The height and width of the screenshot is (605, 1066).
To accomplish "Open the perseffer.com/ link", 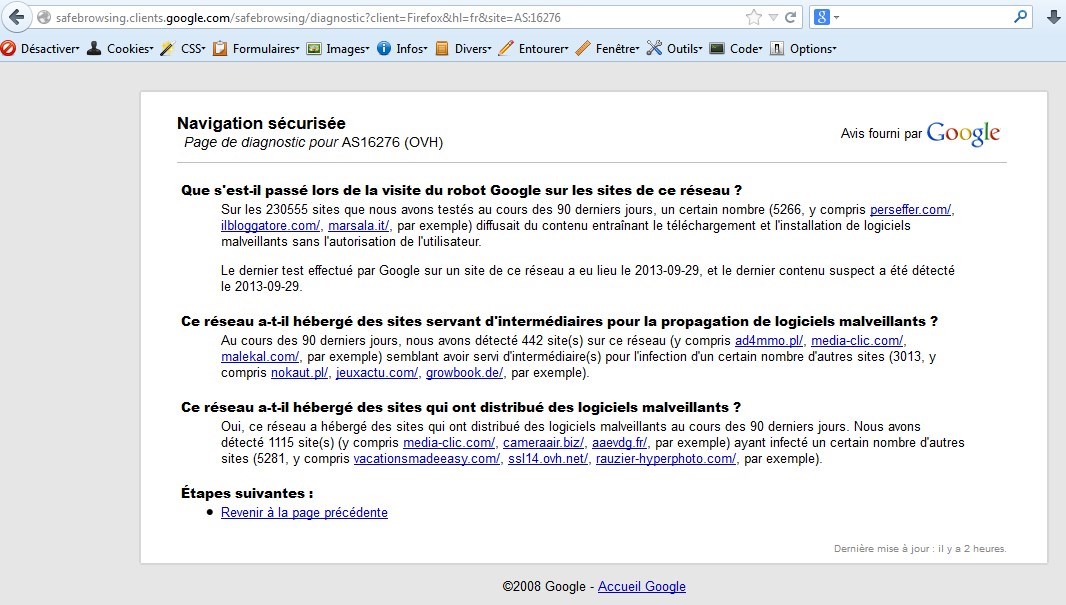I will tap(910, 209).
